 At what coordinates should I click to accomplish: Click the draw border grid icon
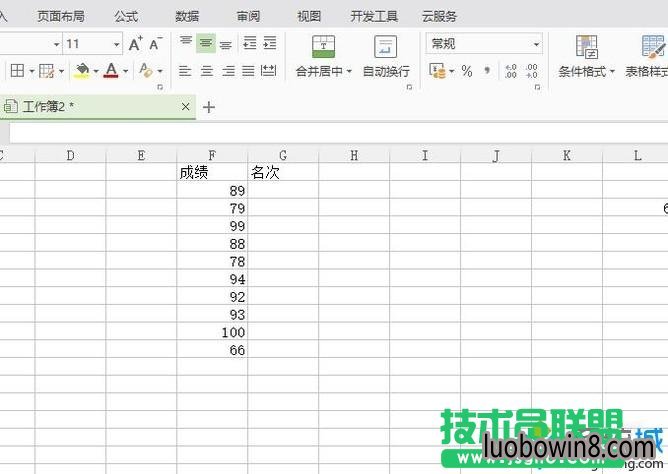[x=46, y=71]
